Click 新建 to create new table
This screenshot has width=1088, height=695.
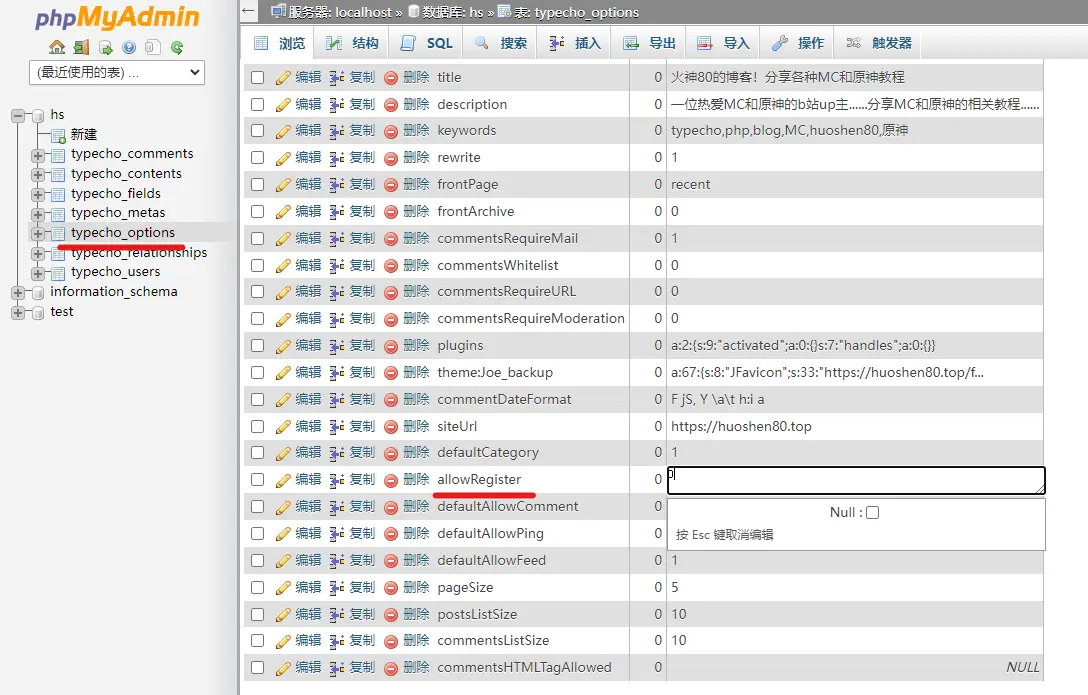point(84,134)
